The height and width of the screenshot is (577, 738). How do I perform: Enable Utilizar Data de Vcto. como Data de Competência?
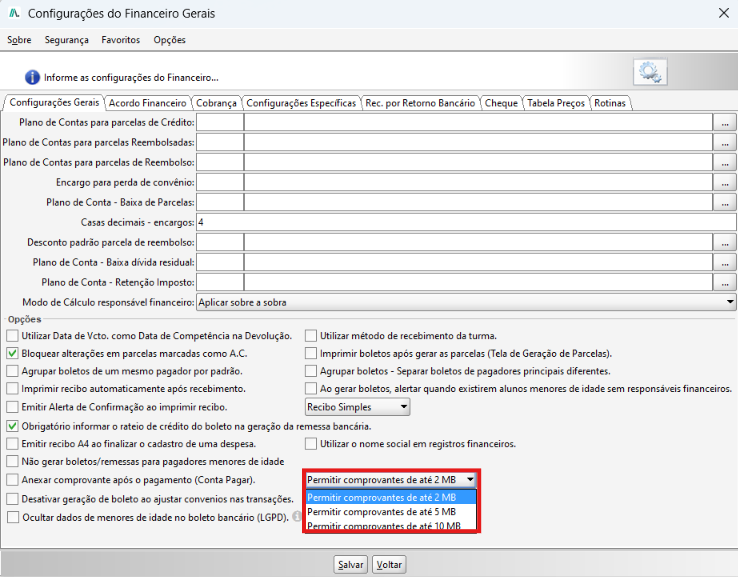[x=13, y=336]
